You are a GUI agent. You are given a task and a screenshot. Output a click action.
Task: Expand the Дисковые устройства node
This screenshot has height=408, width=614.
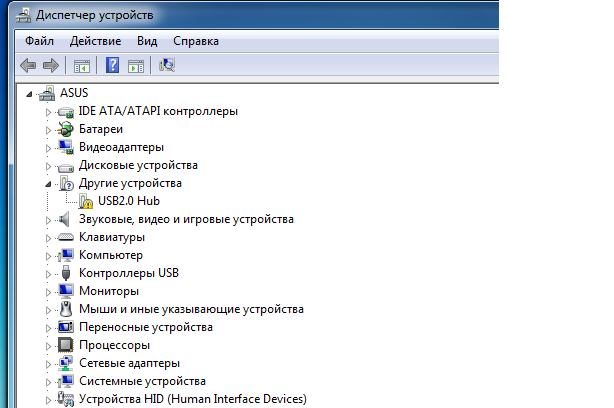pyautogui.click(x=48, y=166)
